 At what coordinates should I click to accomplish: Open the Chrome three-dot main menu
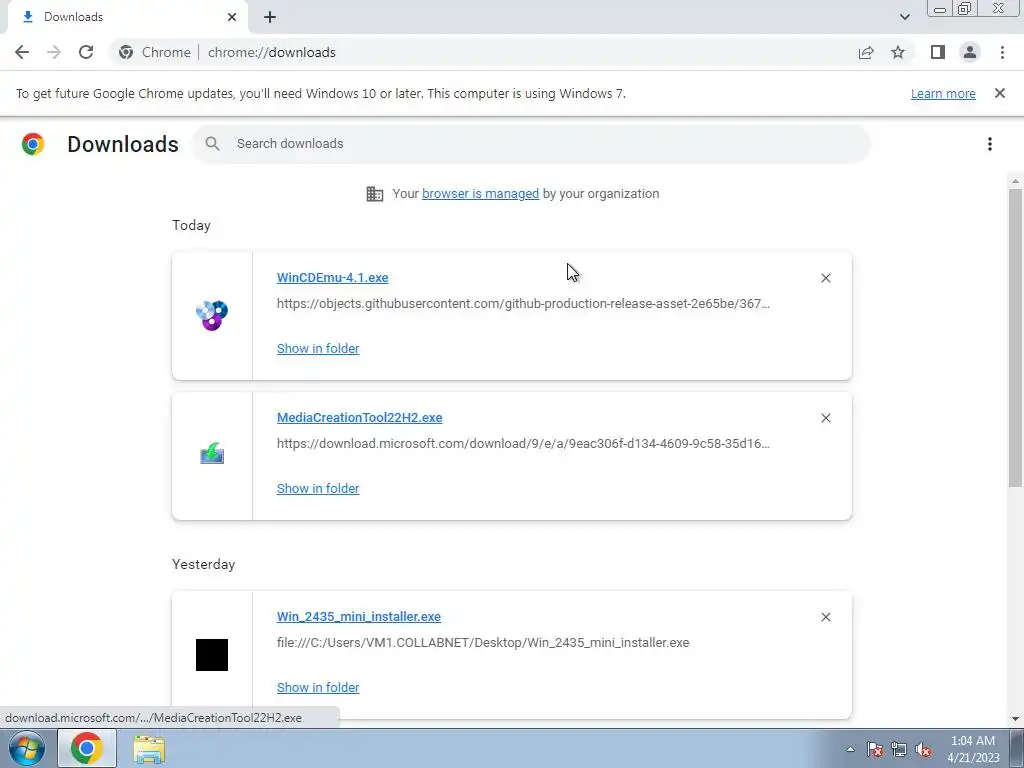point(1002,52)
